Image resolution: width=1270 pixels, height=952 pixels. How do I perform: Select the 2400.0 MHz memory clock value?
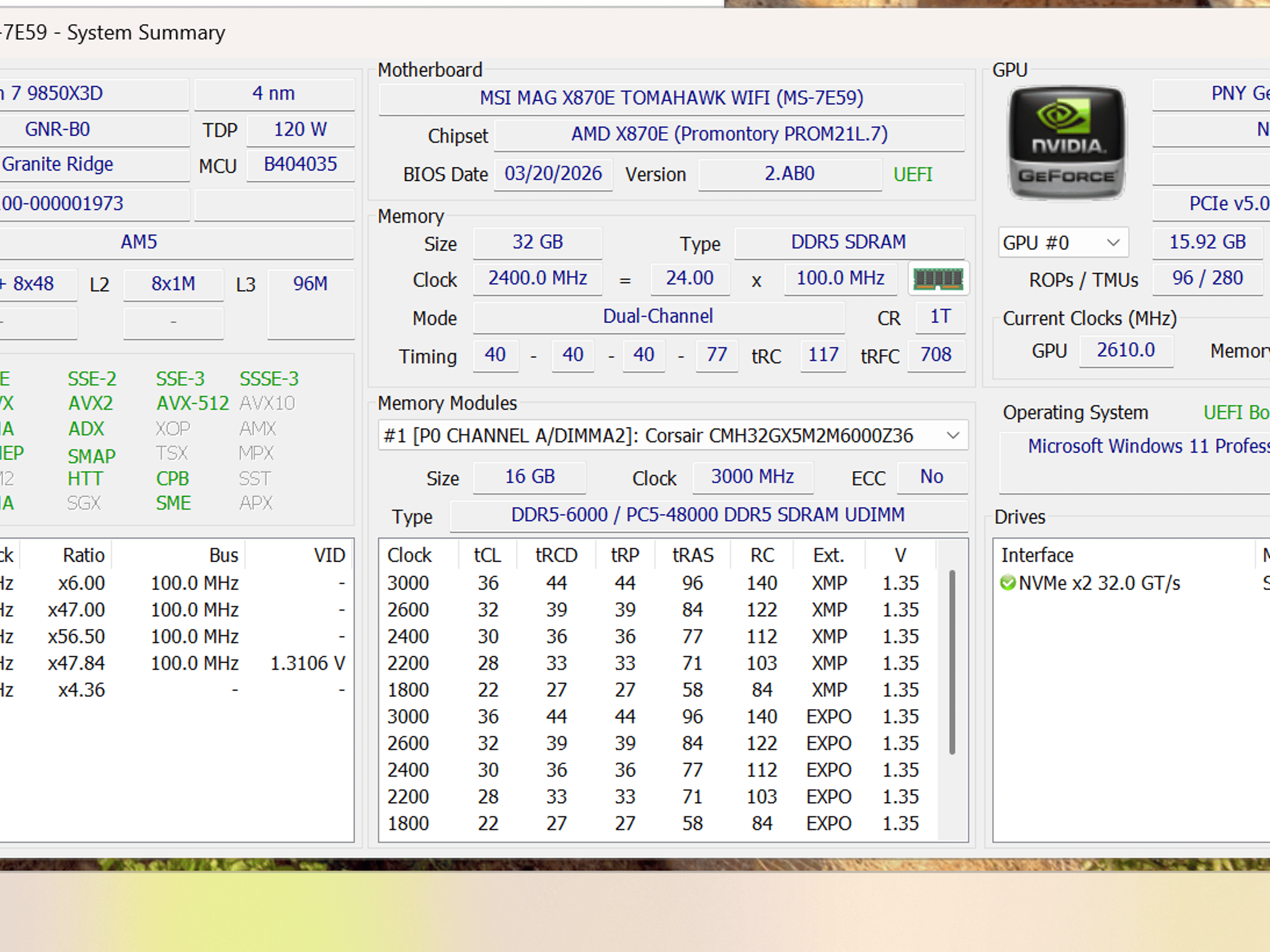pos(538,278)
